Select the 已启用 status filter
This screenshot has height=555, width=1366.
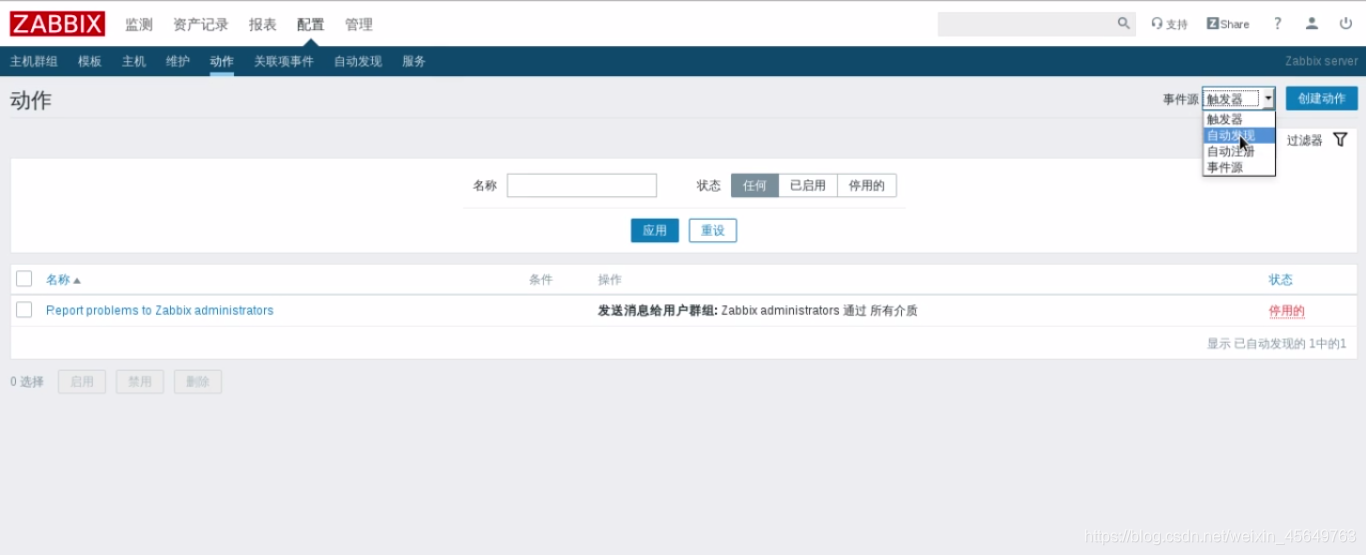pos(808,186)
